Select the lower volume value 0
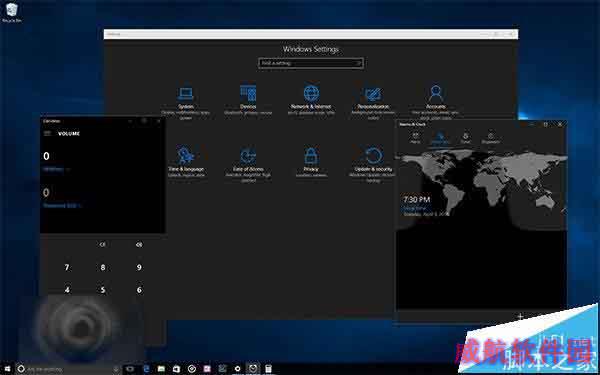The height and width of the screenshot is (375, 600). pos(46,192)
